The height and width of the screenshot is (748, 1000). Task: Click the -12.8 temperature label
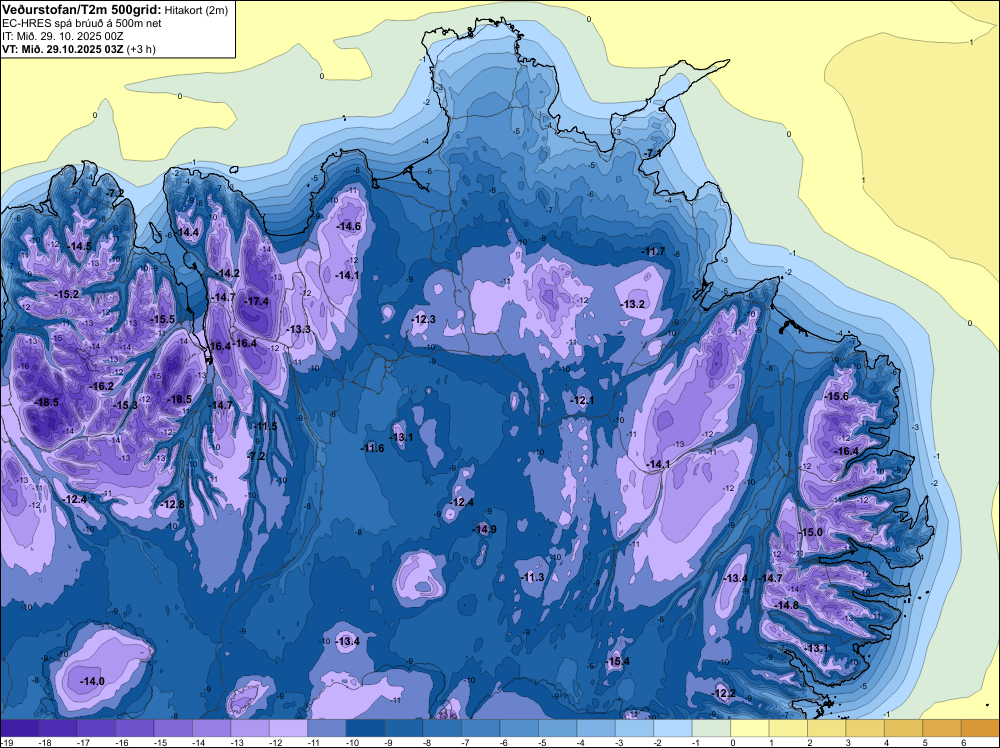pos(172,504)
